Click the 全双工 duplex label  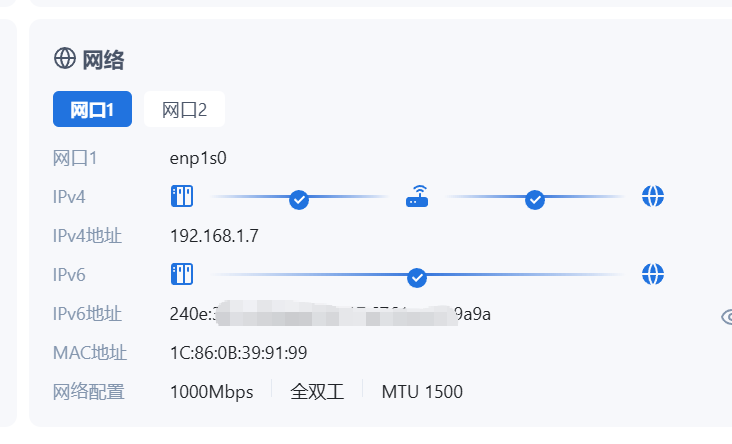317,392
